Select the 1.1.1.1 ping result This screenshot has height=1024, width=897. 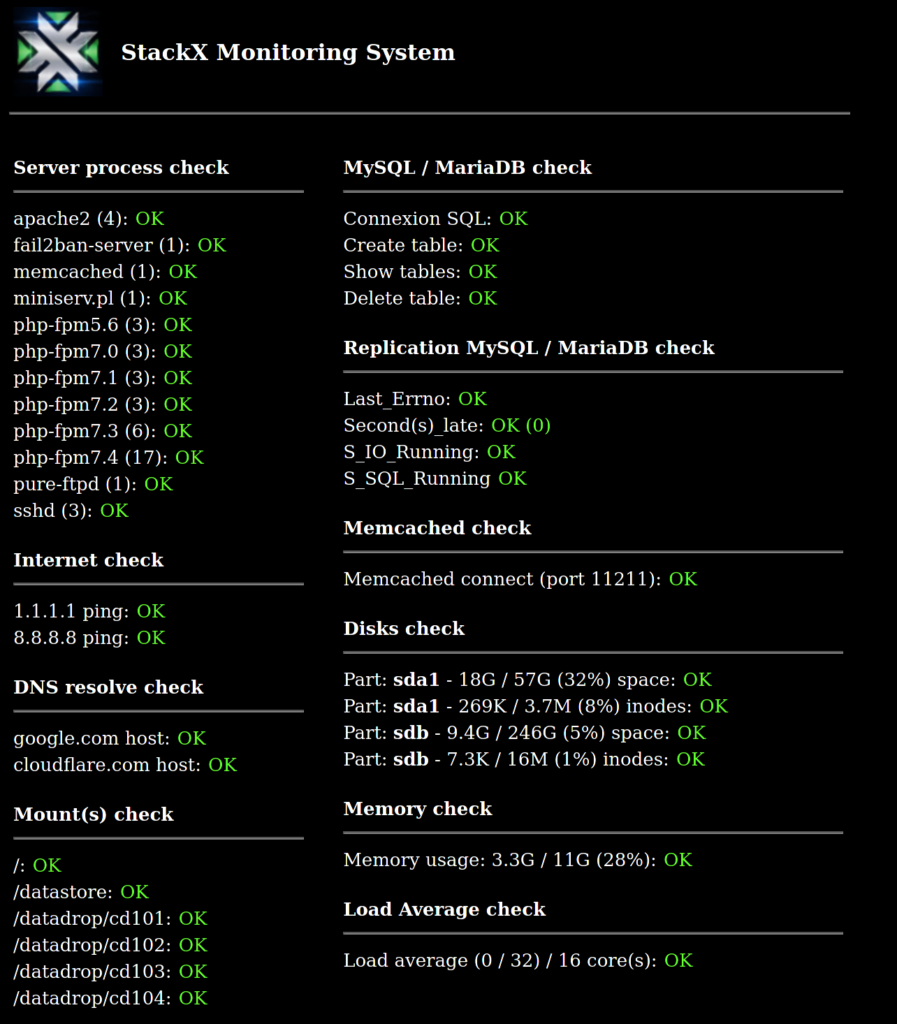[x=89, y=611]
